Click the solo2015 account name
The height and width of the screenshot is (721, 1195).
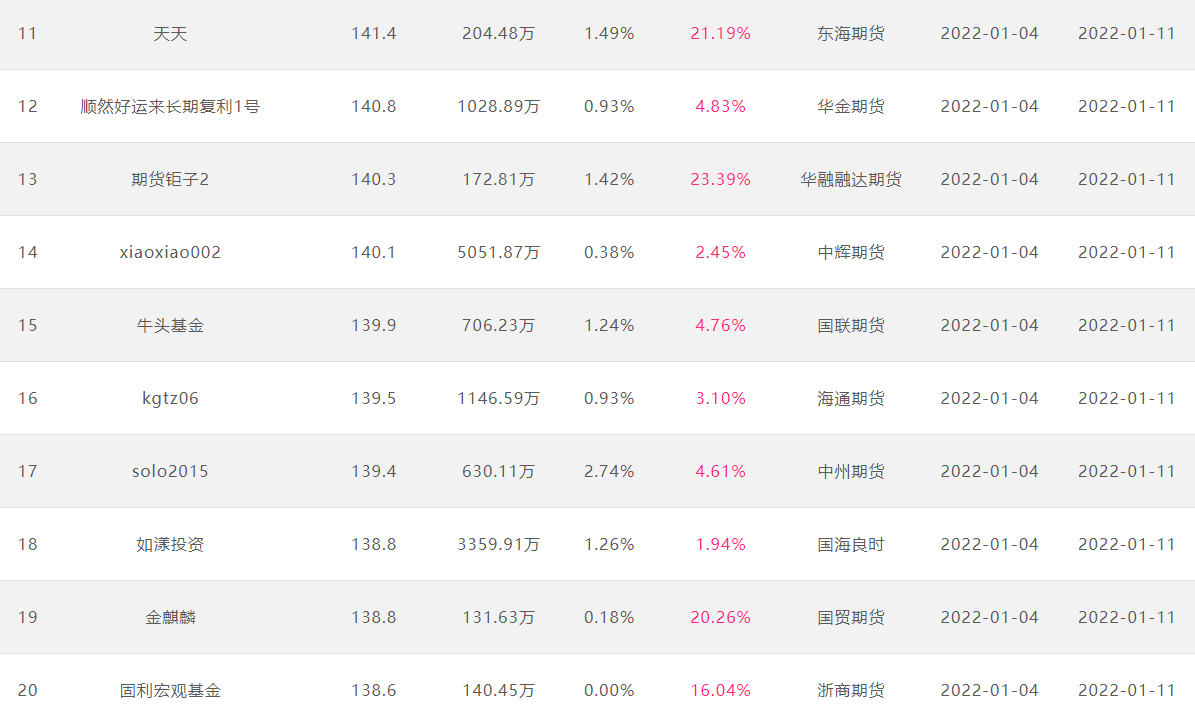coord(170,471)
